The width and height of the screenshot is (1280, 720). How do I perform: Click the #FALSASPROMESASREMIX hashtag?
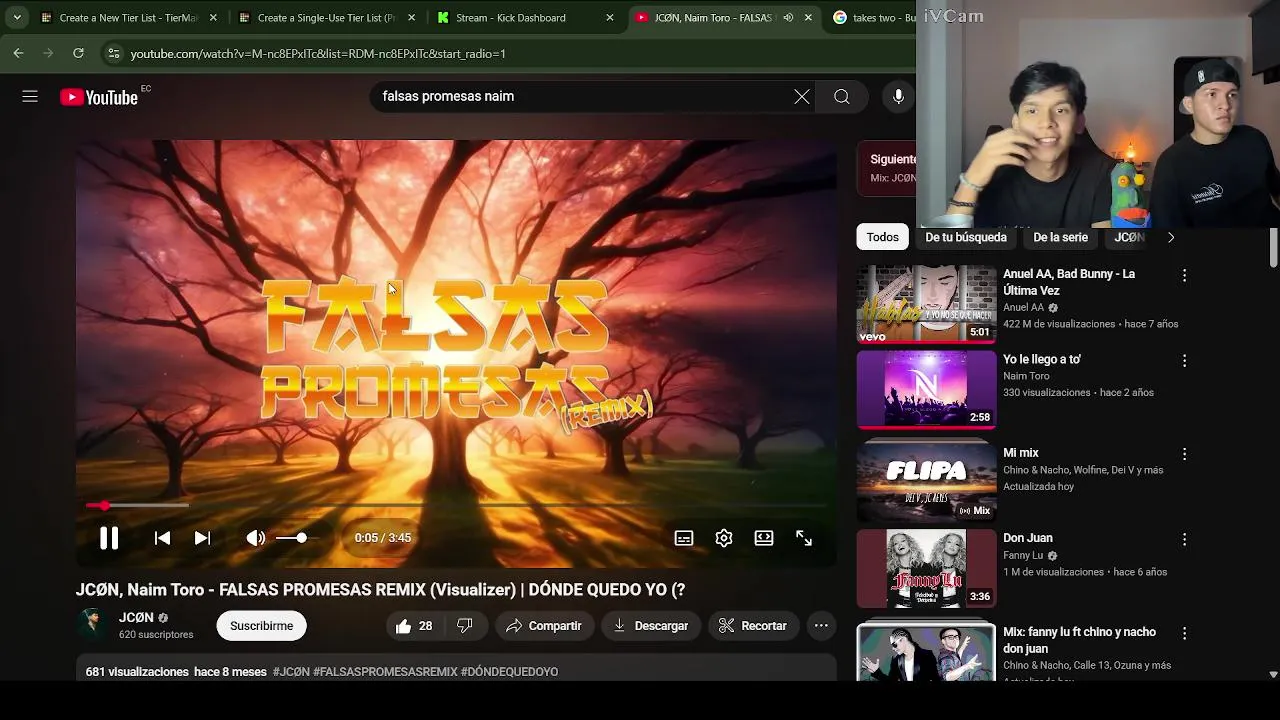point(385,672)
